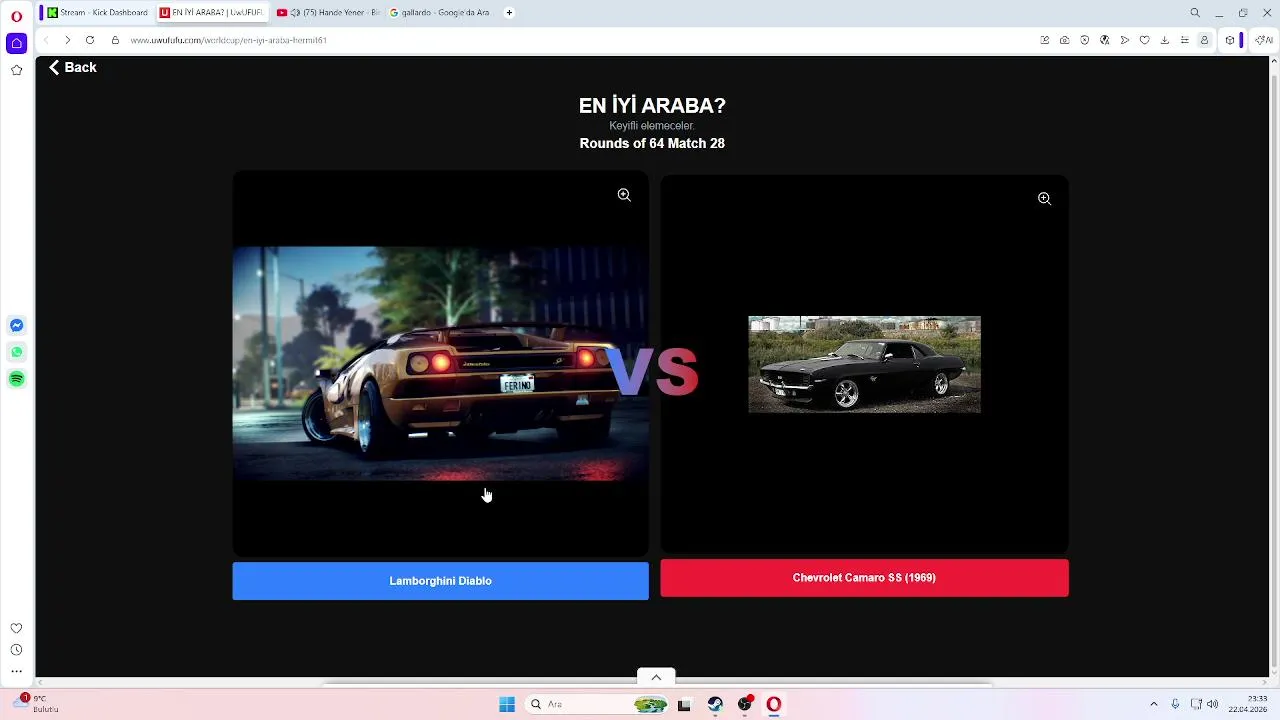Open Steam from the taskbar
This screenshot has width=1280, height=720.
pos(715,704)
